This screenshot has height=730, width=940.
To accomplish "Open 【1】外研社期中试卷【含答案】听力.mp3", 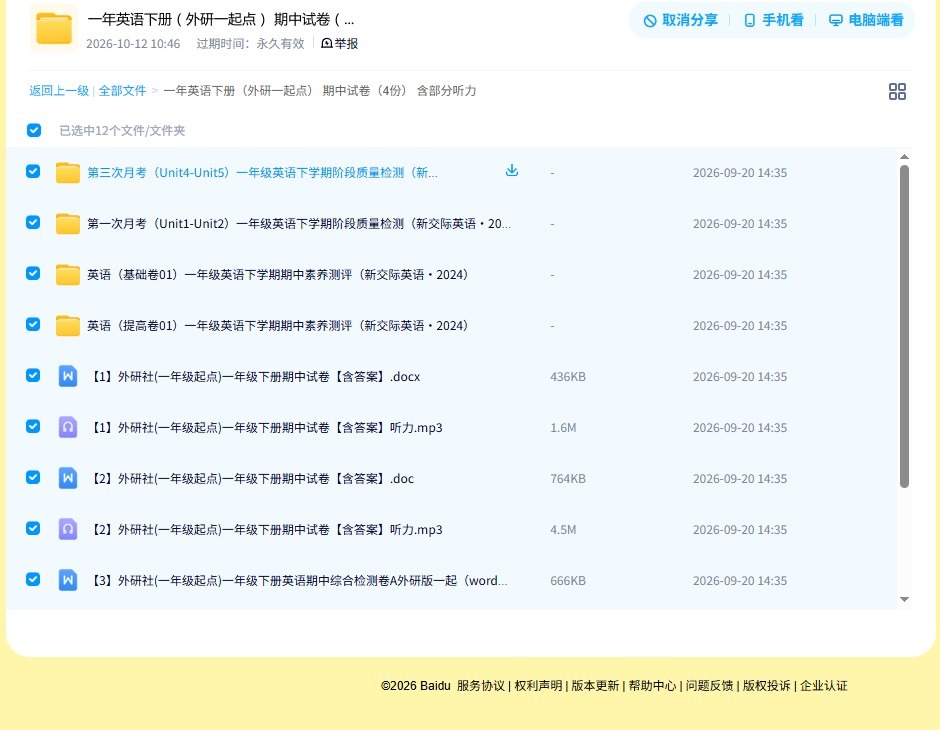I will [266, 427].
